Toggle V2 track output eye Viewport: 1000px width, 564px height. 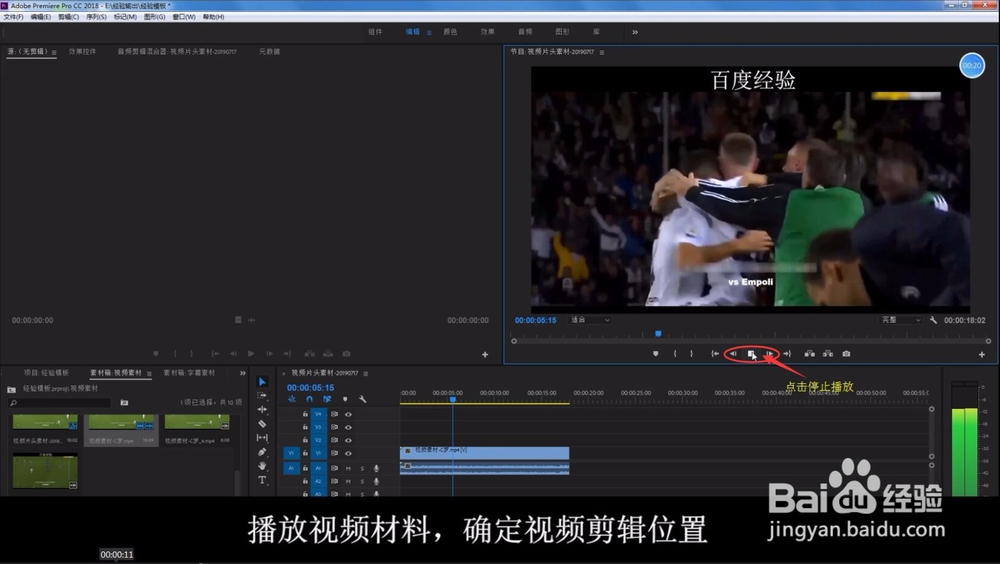(348, 440)
